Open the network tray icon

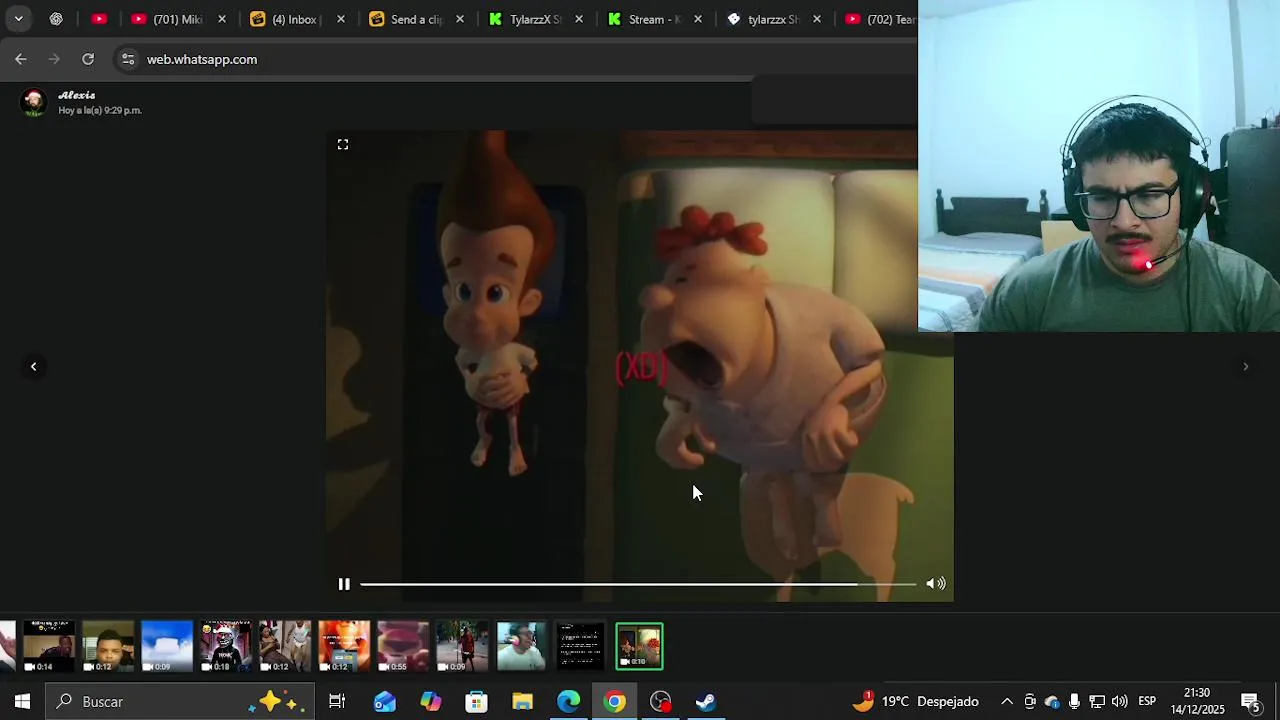pos(1097,702)
